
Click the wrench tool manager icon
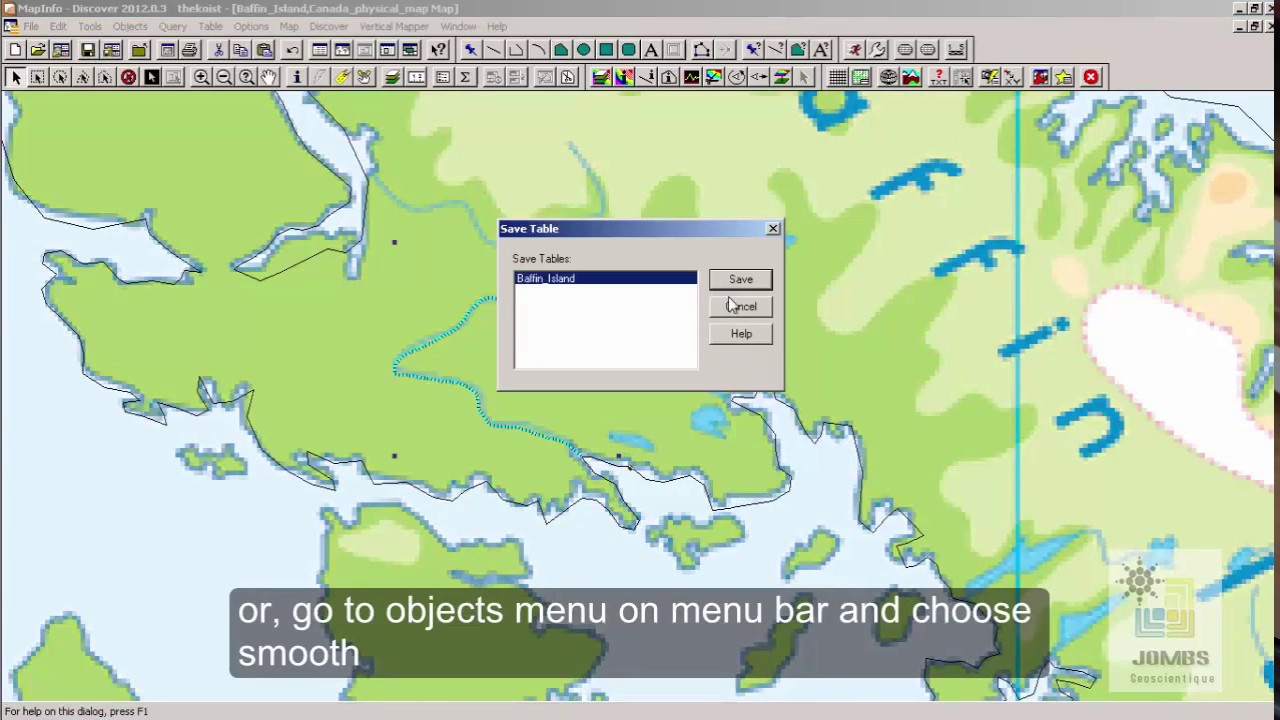tap(877, 50)
